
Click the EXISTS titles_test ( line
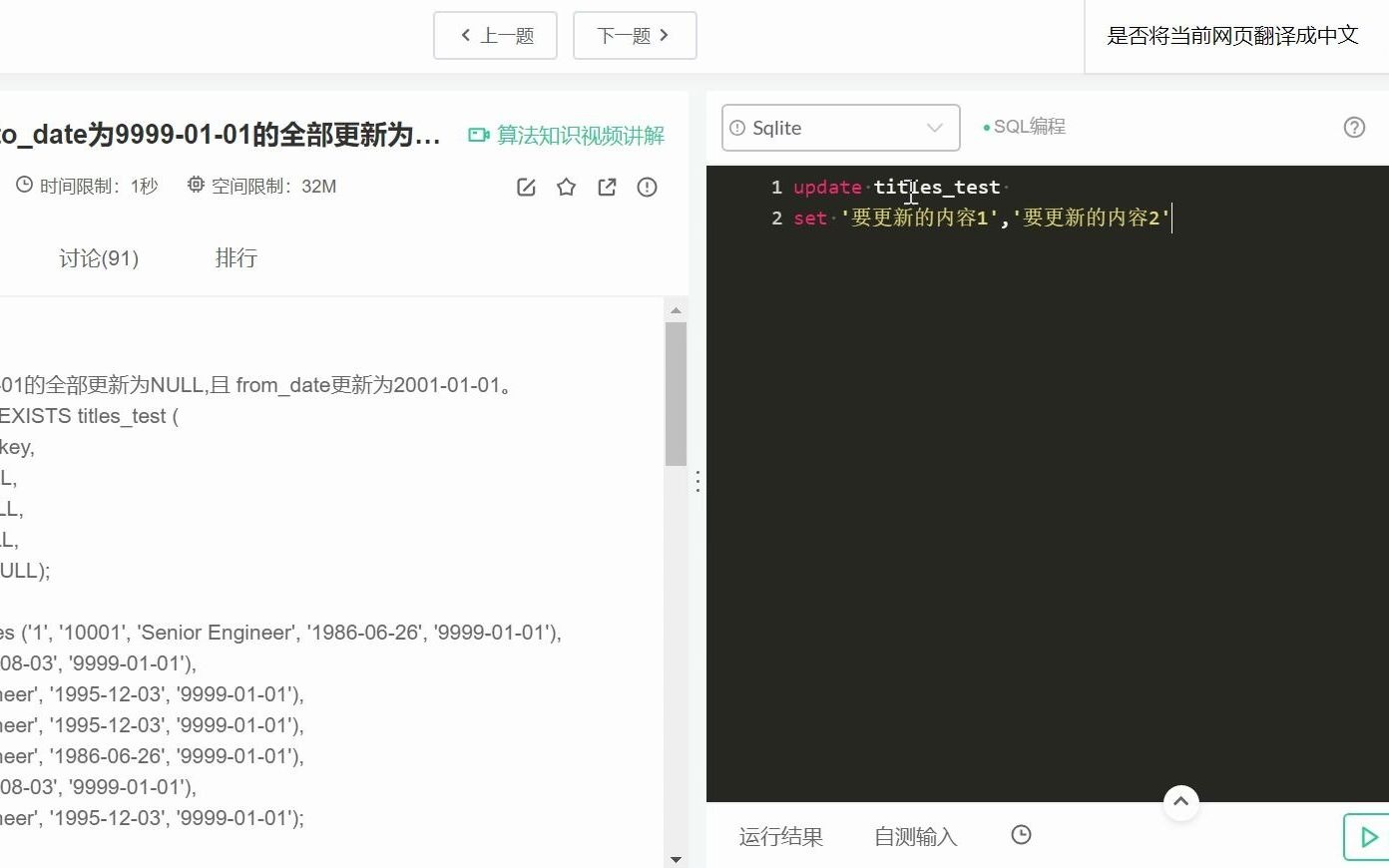(x=89, y=416)
